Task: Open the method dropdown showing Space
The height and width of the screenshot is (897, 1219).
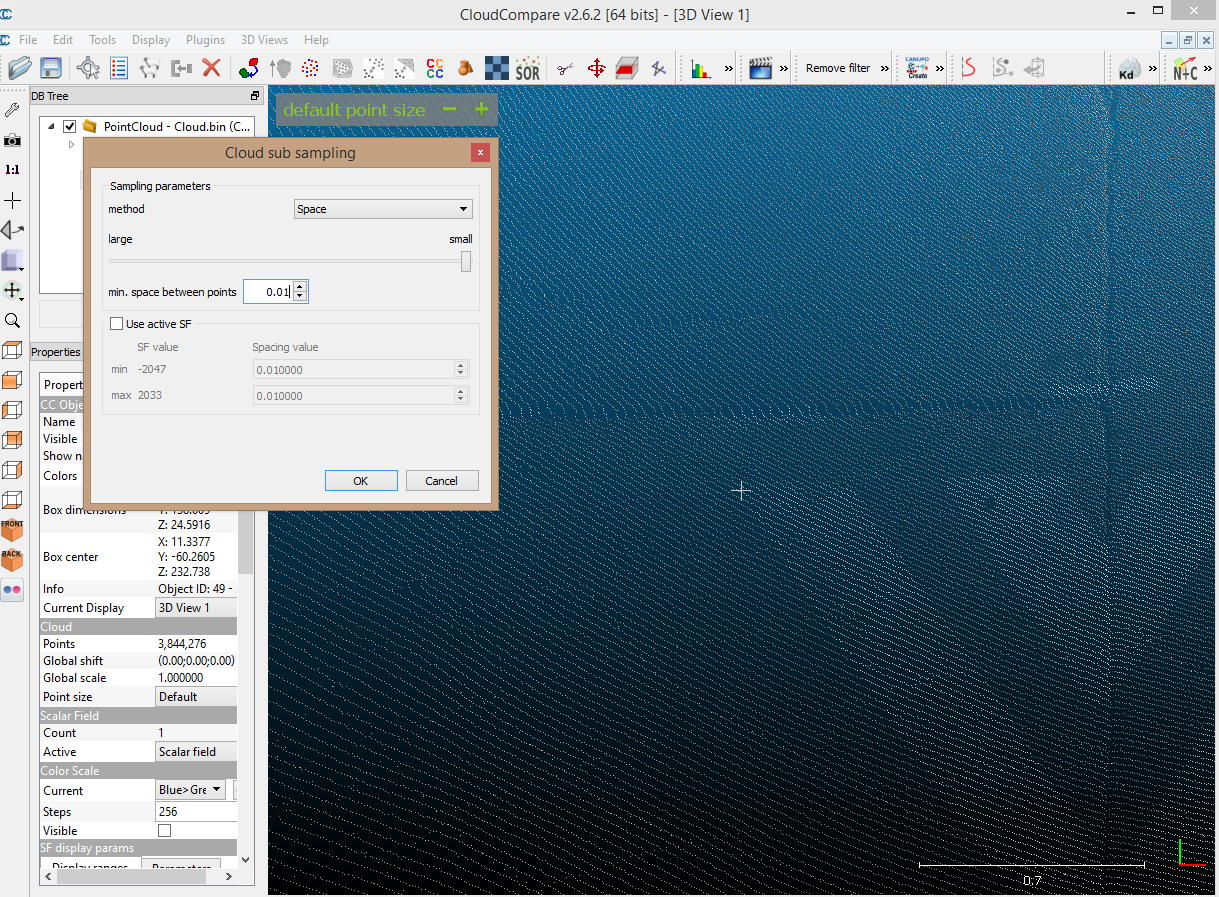Action: (383, 209)
